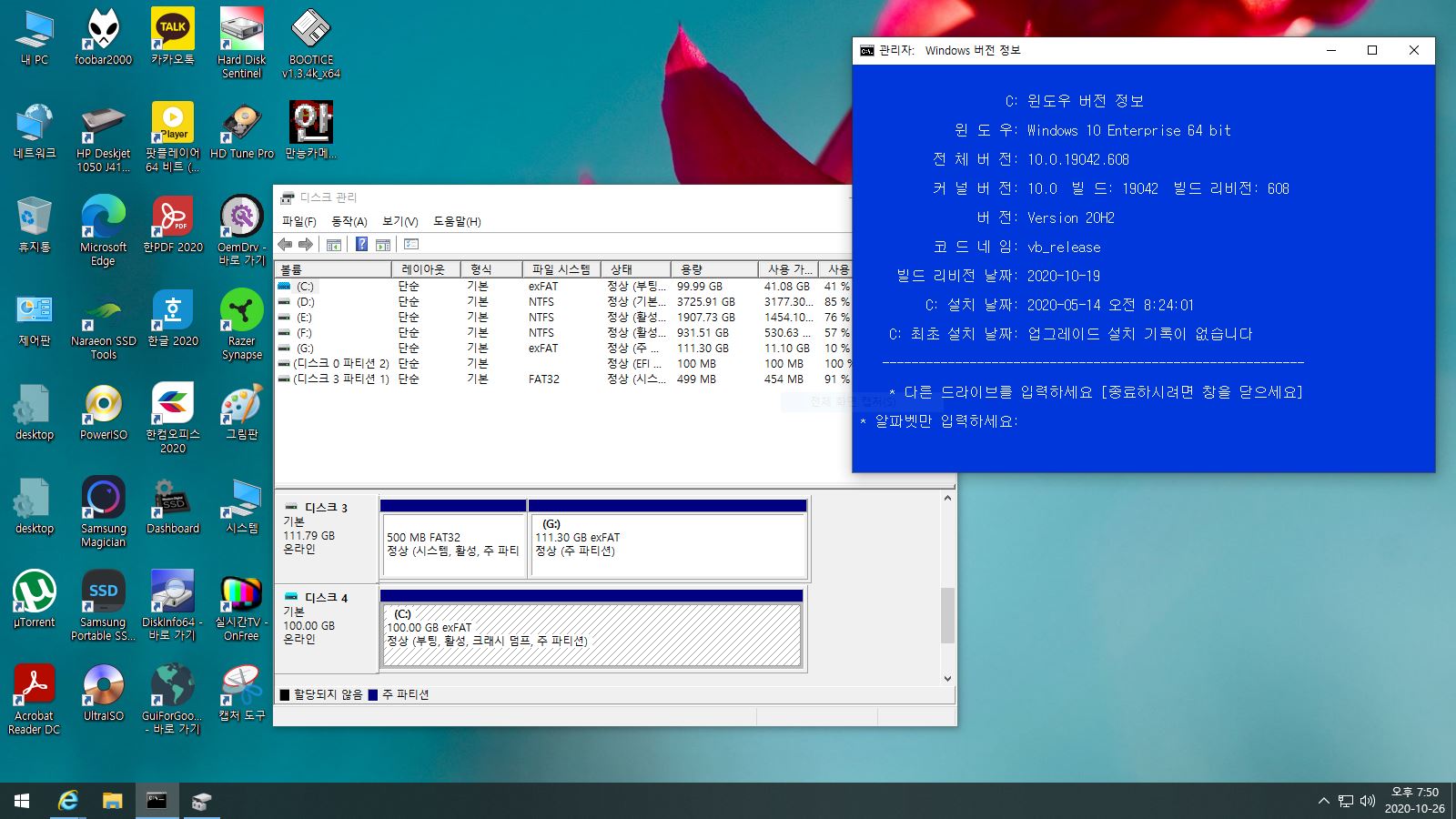Open Samsung Portable SSD desktop icon

tap(104, 606)
